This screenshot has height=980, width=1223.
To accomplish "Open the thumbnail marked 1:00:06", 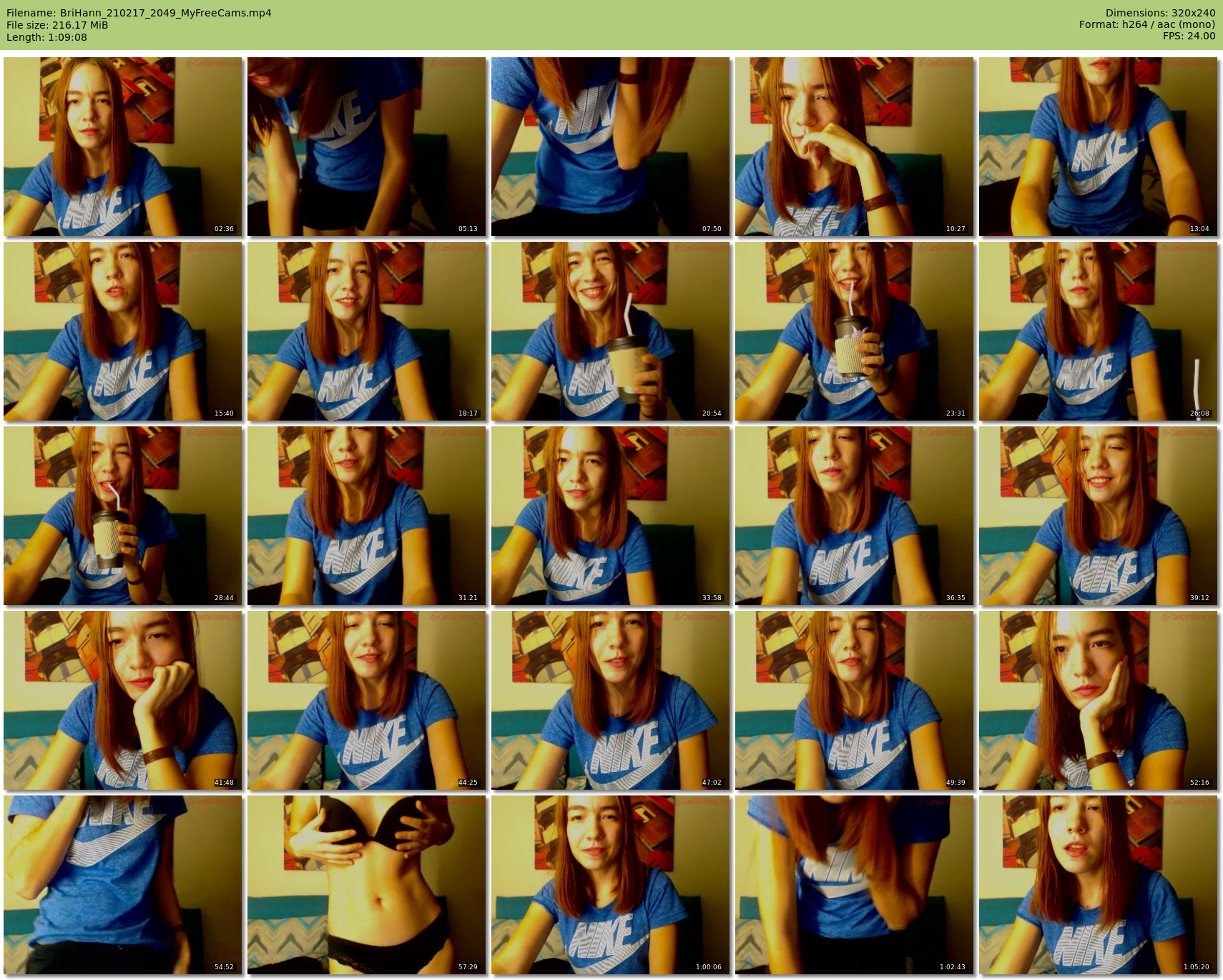I will 610,885.
